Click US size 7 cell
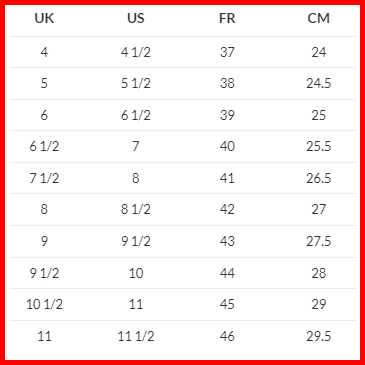This screenshot has width=365, height=365. tap(136, 146)
